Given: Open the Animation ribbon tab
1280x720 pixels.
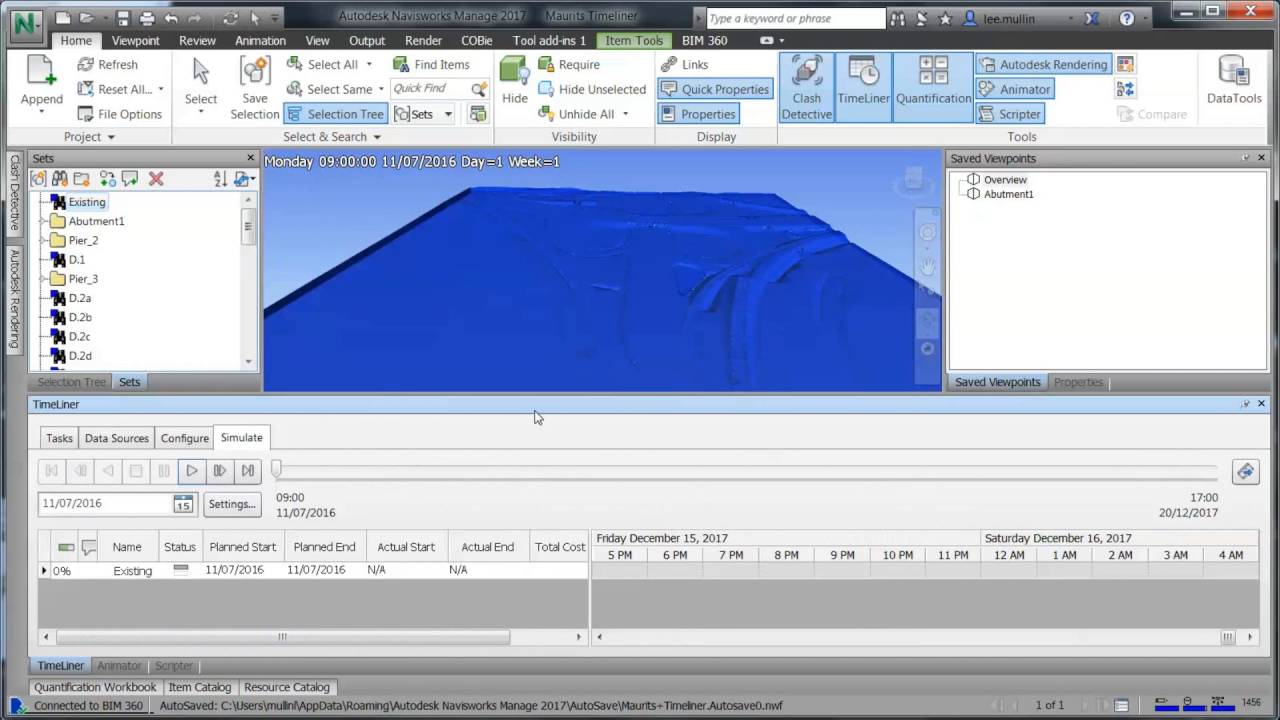Looking at the screenshot, I should pyautogui.click(x=260, y=41).
